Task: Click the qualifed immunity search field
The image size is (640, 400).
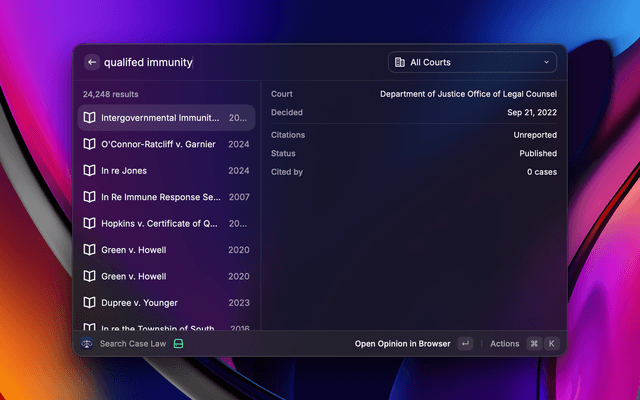Action: point(241,62)
